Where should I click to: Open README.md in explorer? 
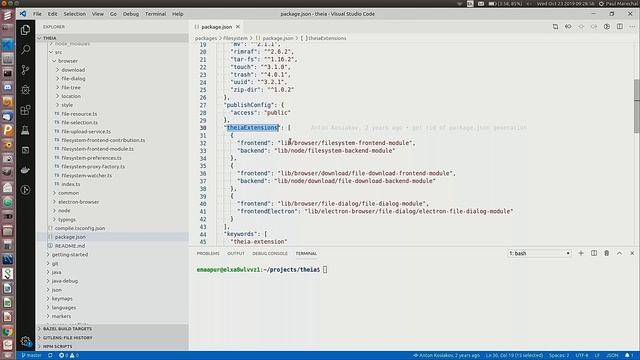[70, 246]
